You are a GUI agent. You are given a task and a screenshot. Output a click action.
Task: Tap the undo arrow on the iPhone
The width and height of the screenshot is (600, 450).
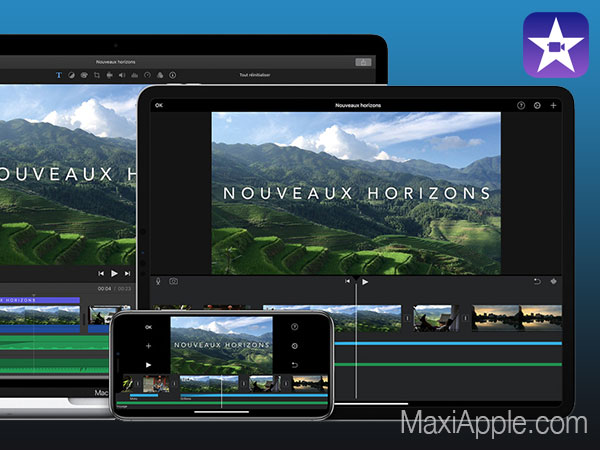(x=294, y=365)
